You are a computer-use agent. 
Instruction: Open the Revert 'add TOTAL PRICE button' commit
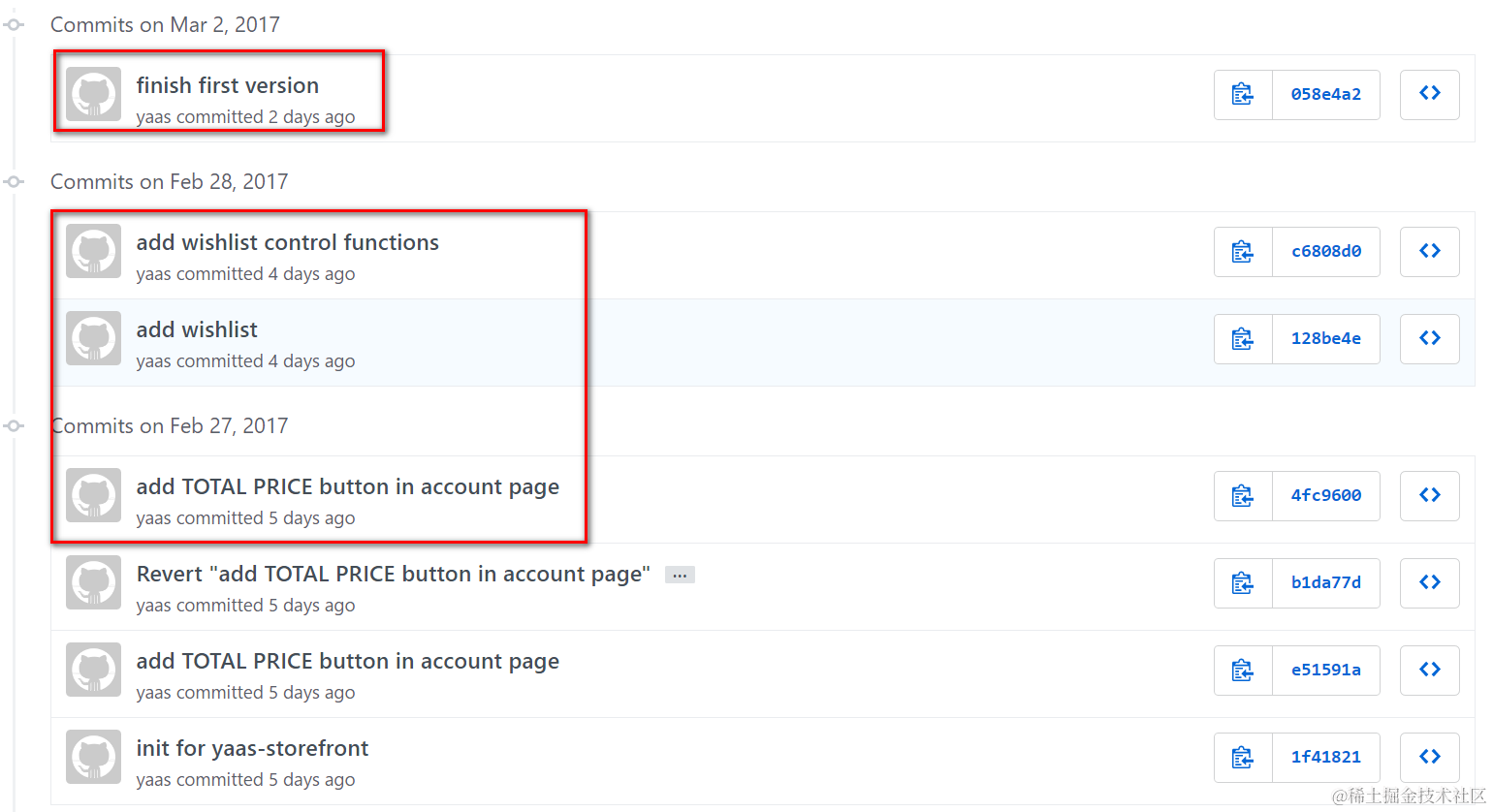click(394, 574)
